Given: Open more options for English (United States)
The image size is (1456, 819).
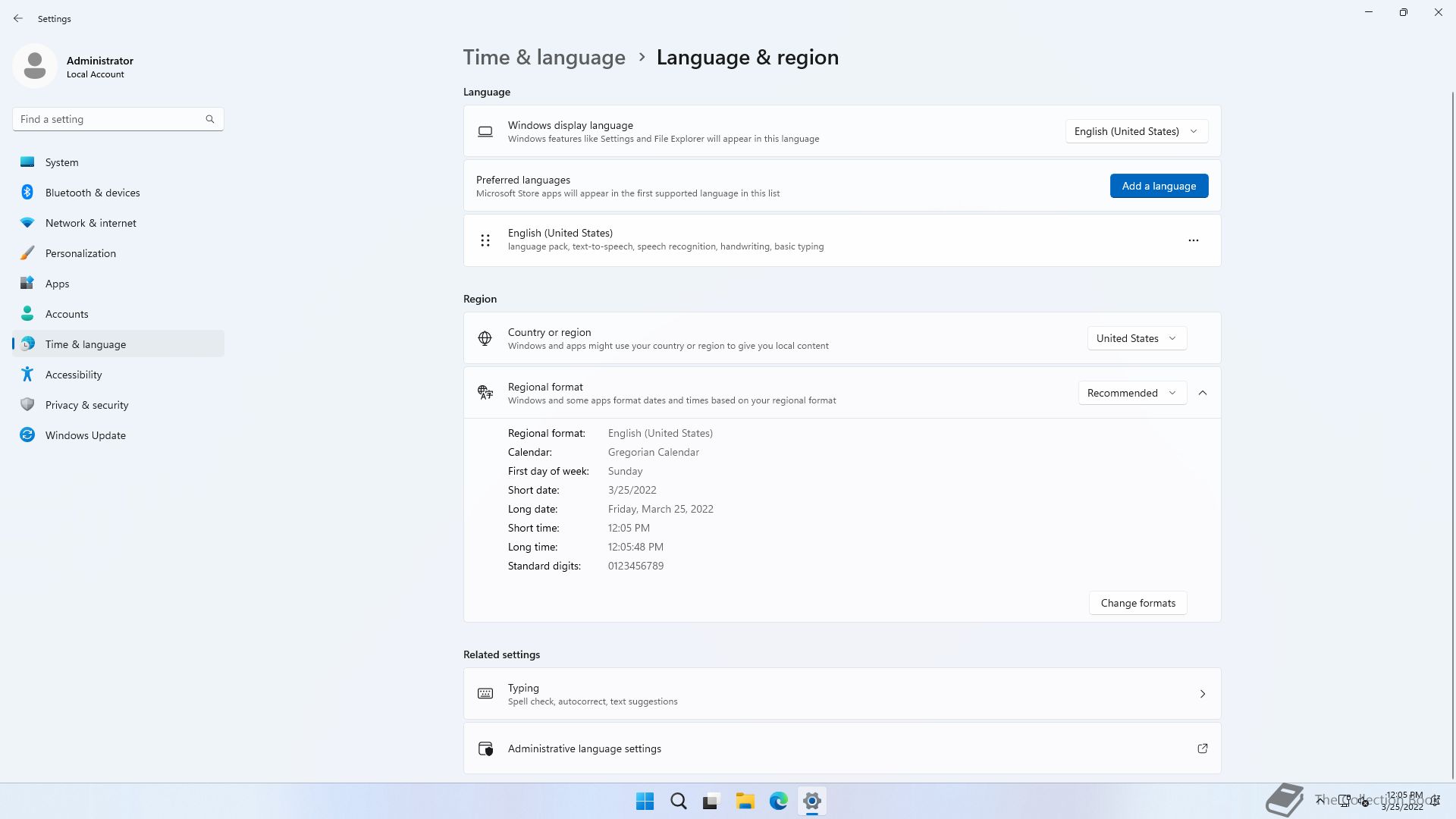Looking at the screenshot, I should click(x=1193, y=240).
